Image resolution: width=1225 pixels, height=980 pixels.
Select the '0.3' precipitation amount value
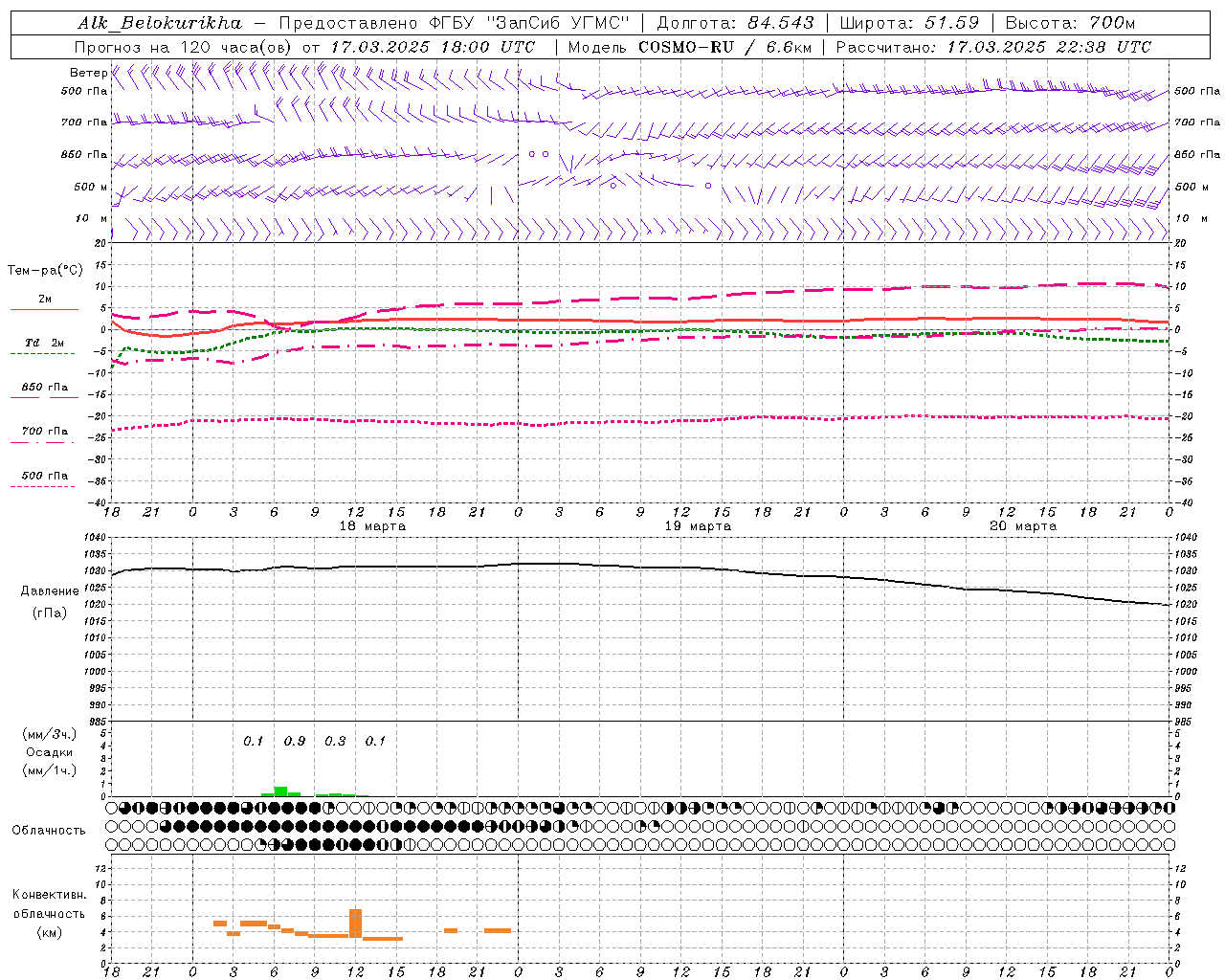tap(335, 741)
